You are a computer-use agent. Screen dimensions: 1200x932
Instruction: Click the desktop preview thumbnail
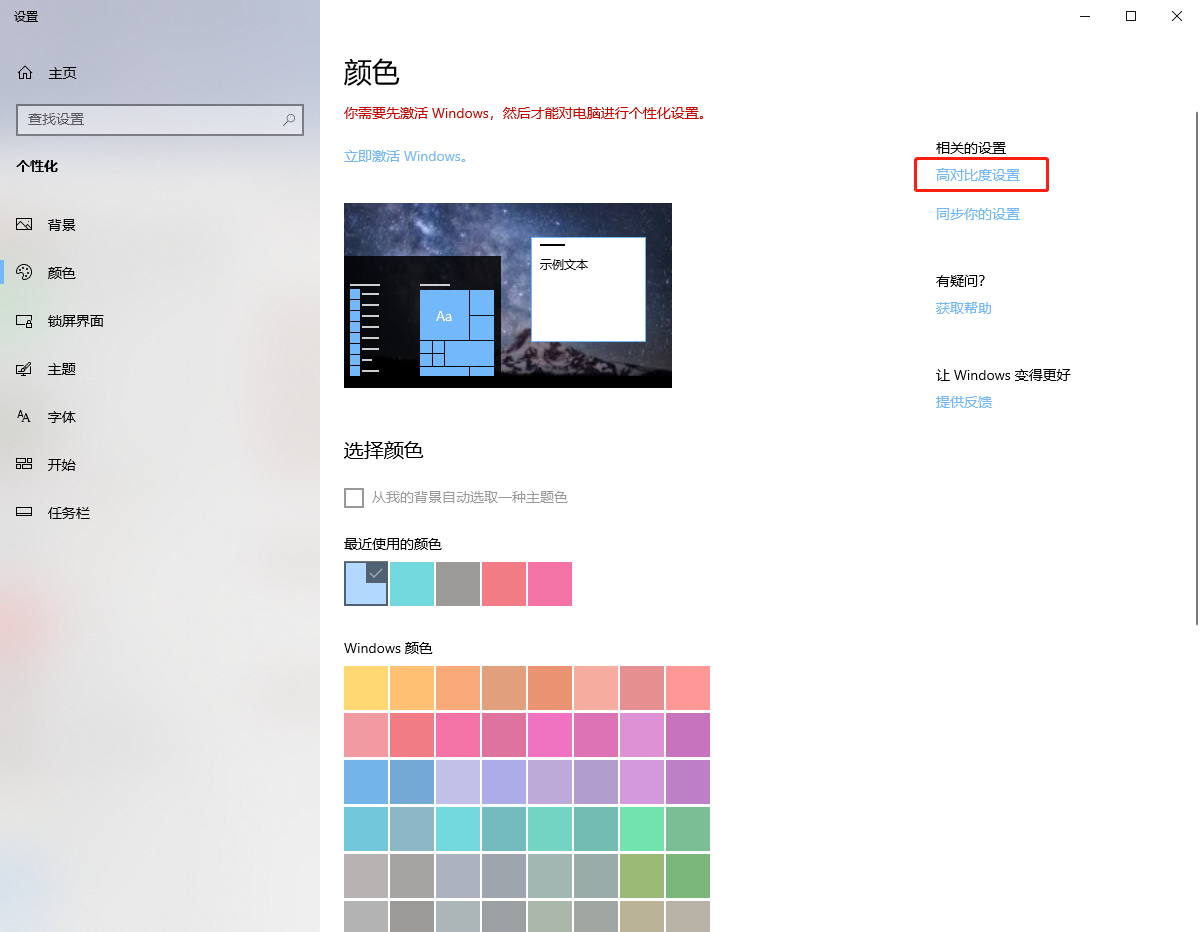[507, 295]
